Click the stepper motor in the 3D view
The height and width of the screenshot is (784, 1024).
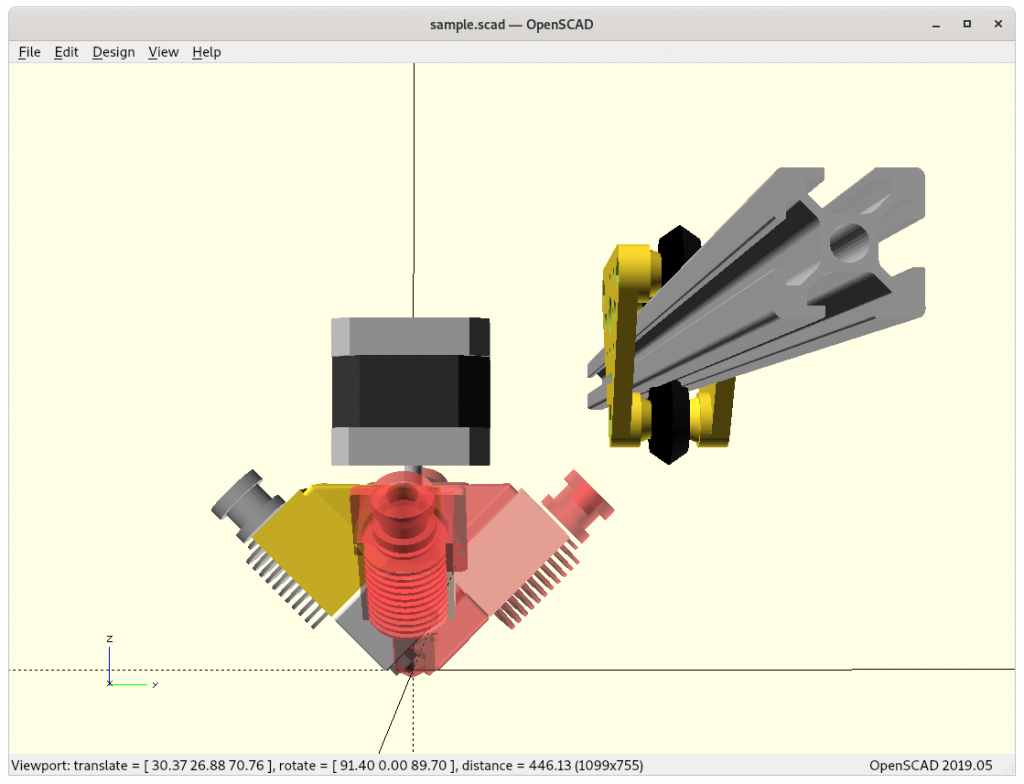pos(411,391)
